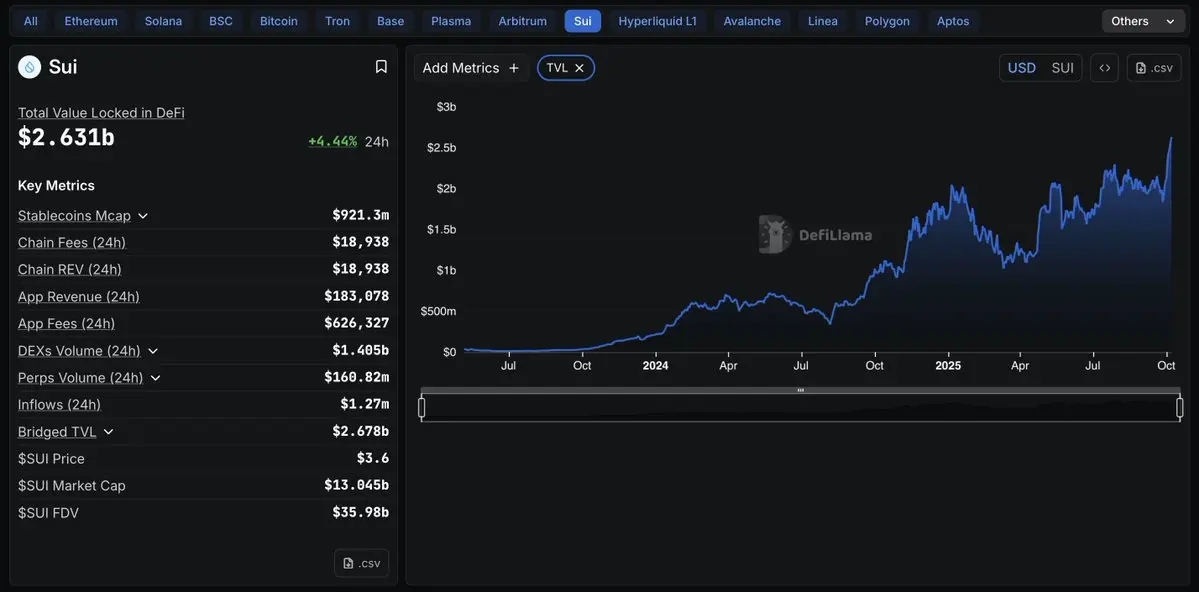Bookmark the Sui chain
Viewport: 1199px width, 592px height.
[381, 67]
